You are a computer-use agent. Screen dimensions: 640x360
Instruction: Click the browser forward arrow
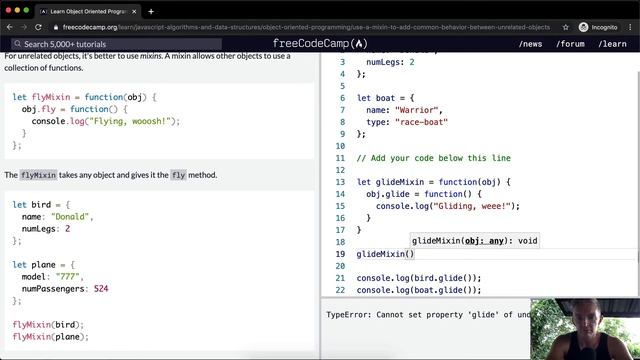coord(24,27)
